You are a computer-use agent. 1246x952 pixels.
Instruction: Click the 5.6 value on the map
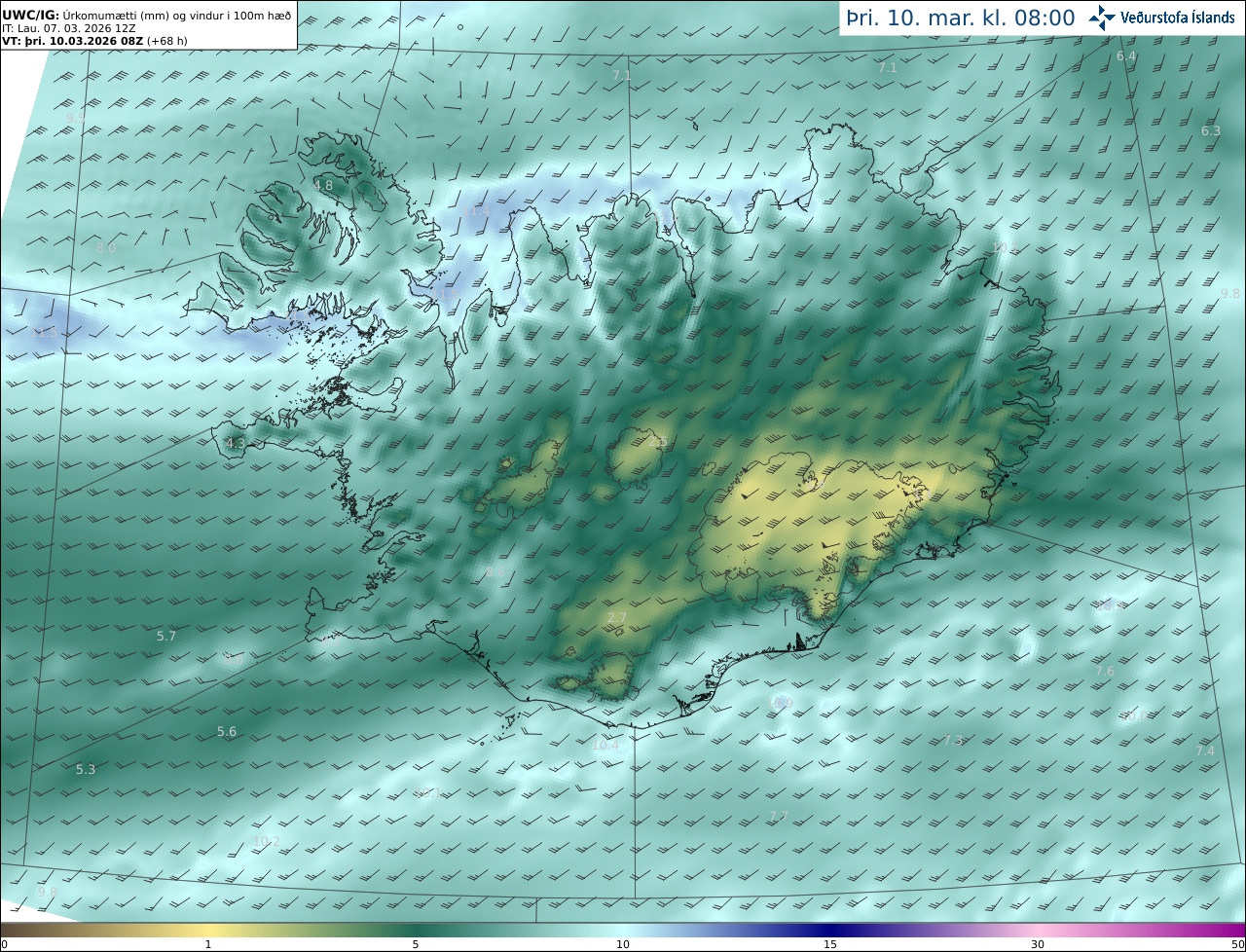click(226, 731)
